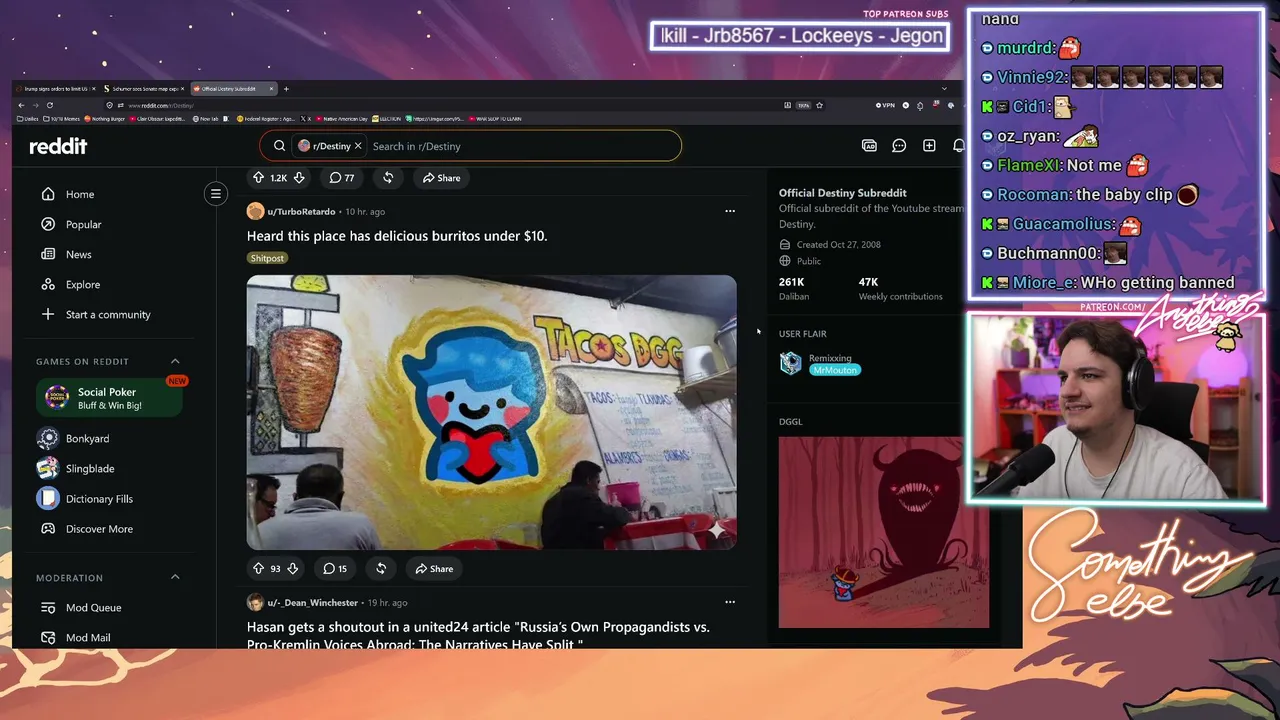
Task: Open the notifications bell icon
Action: pos(958,146)
